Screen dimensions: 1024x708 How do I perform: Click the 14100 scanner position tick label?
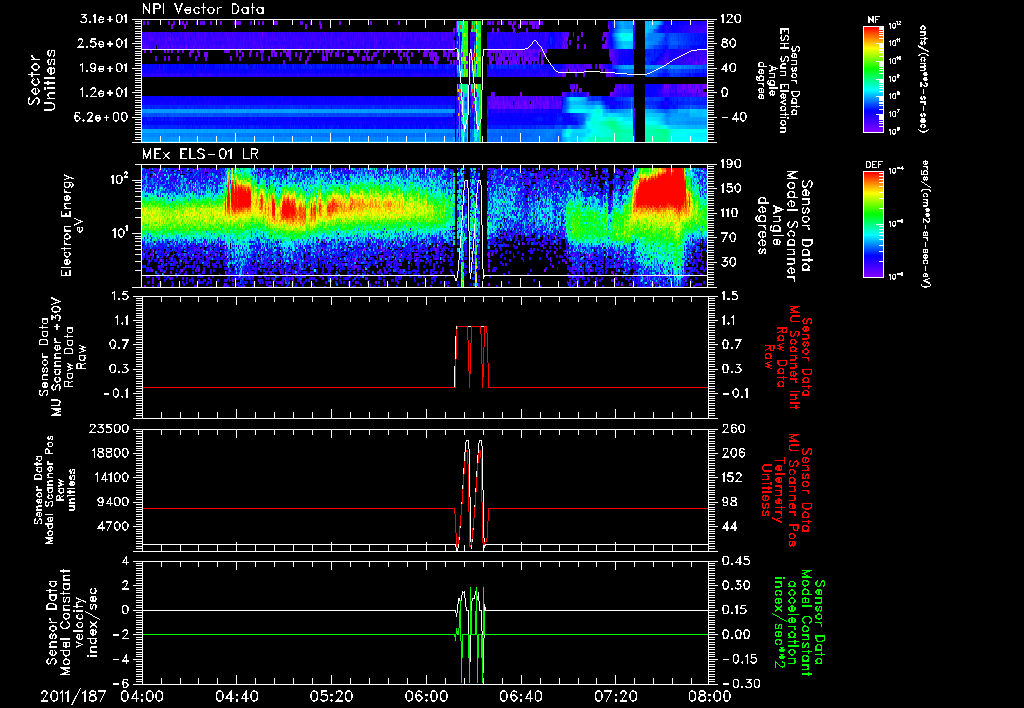[x=108, y=477]
